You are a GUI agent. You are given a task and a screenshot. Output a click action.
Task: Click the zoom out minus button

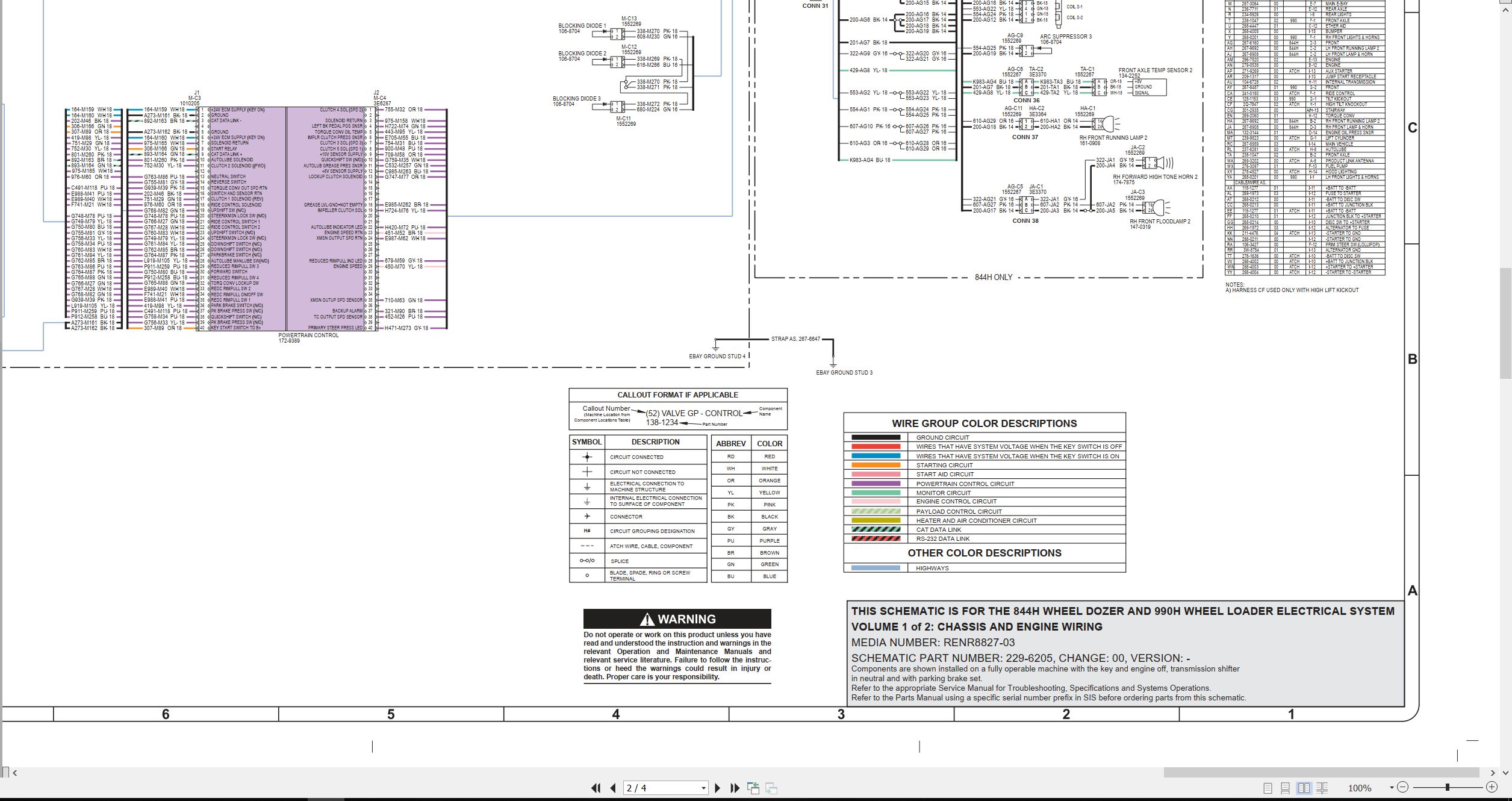(1402, 787)
